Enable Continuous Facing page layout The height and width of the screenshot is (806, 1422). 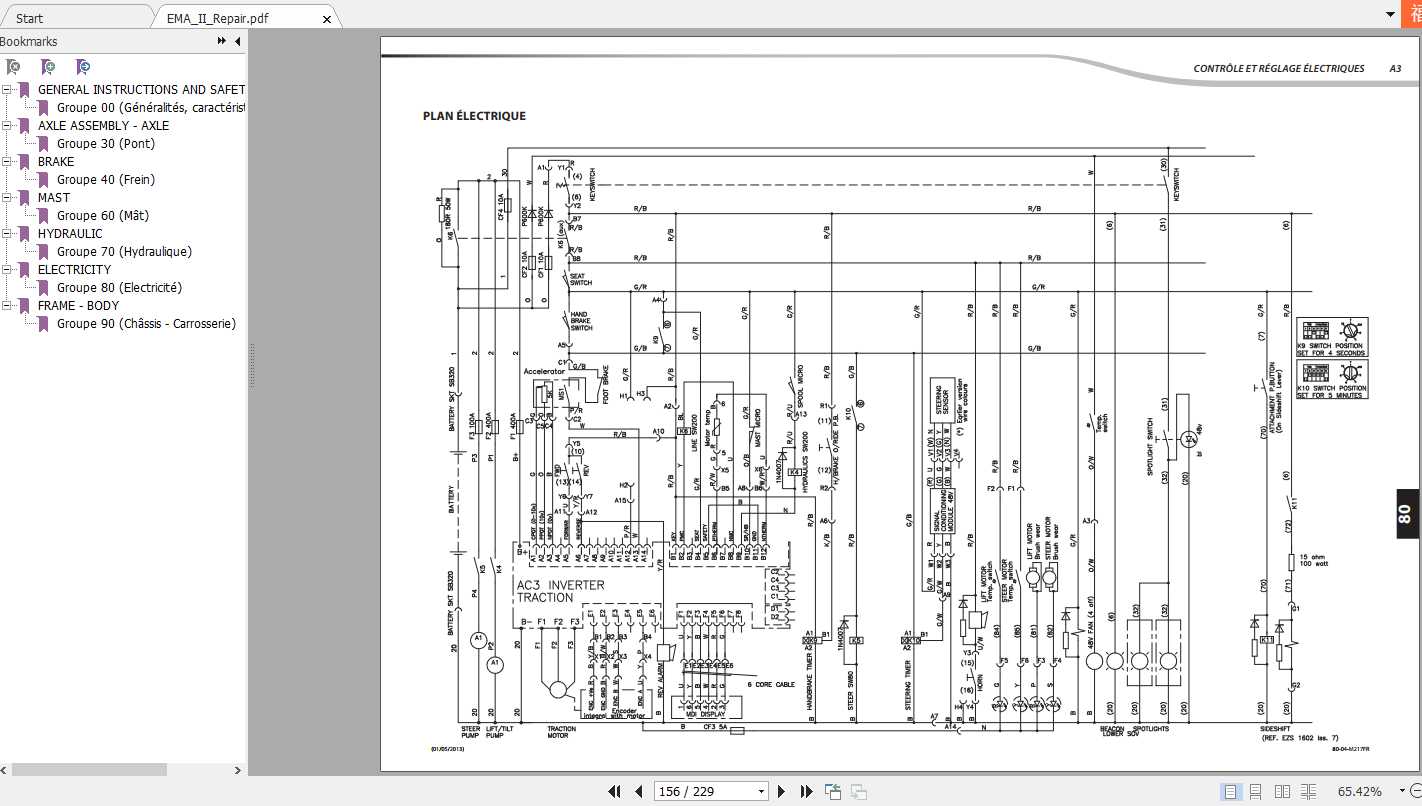(1311, 791)
